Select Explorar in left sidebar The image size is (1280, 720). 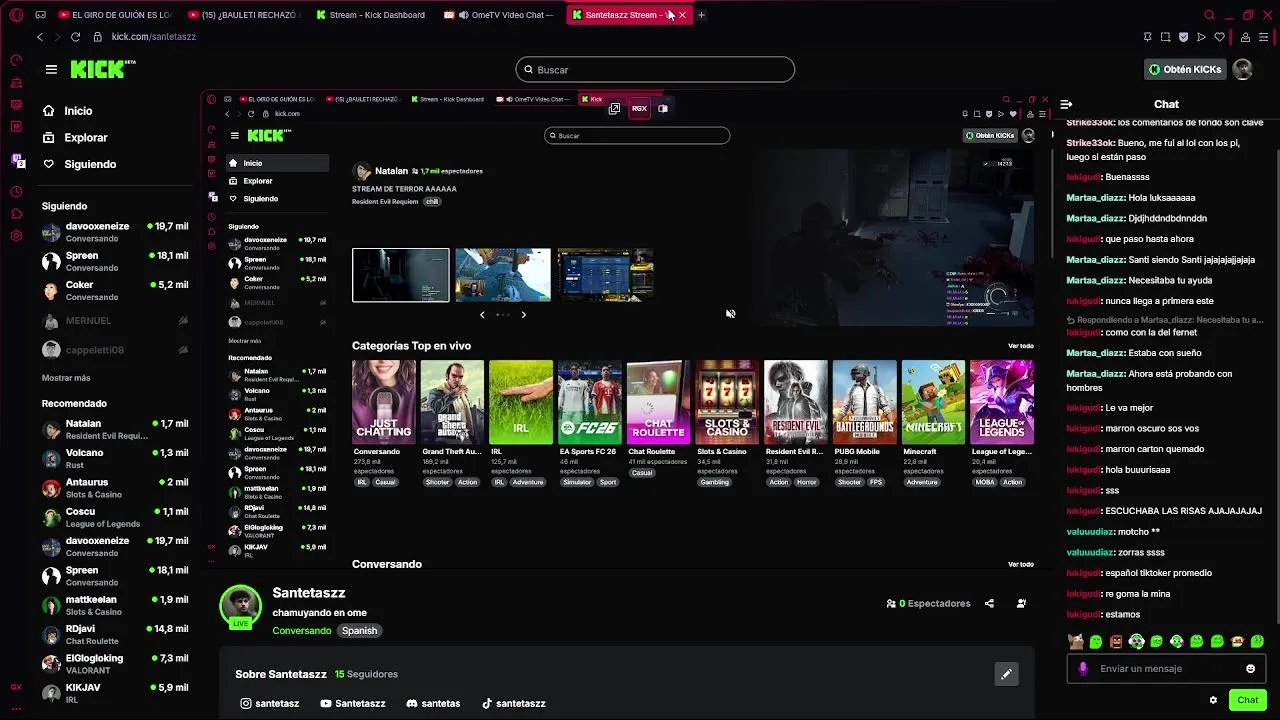[85, 138]
